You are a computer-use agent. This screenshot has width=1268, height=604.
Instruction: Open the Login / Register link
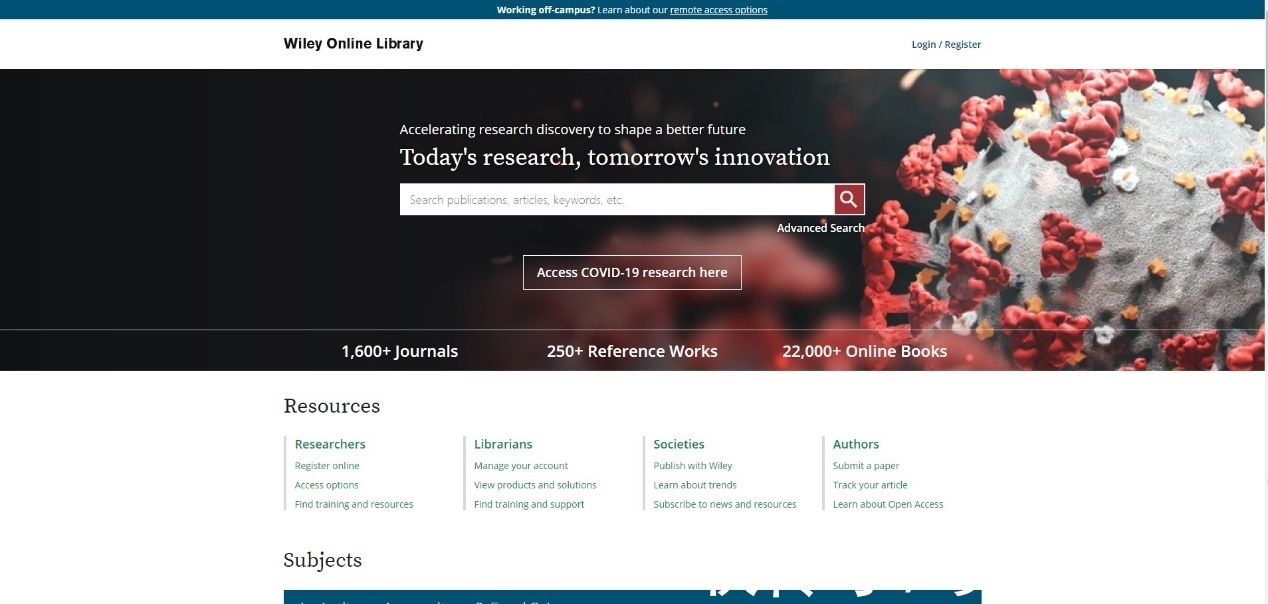(x=945, y=45)
